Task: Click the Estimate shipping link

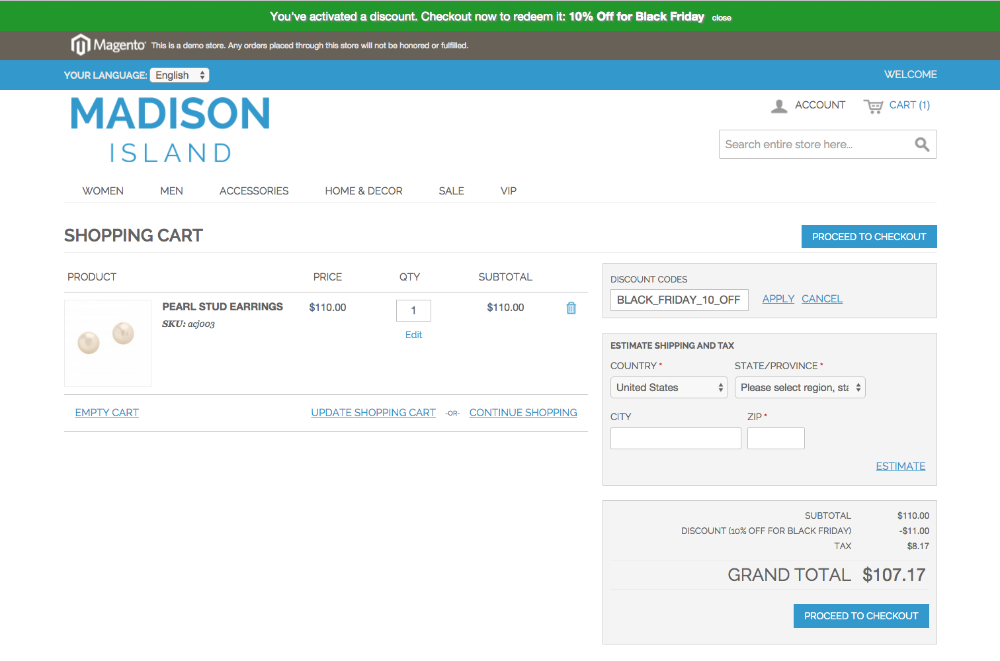Action: pyautogui.click(x=900, y=466)
